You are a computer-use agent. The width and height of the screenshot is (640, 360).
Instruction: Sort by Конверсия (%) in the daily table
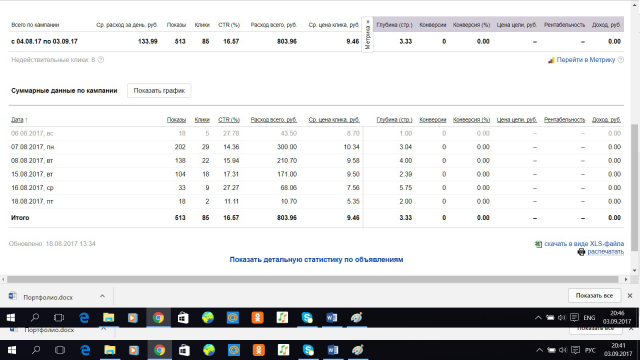point(471,120)
